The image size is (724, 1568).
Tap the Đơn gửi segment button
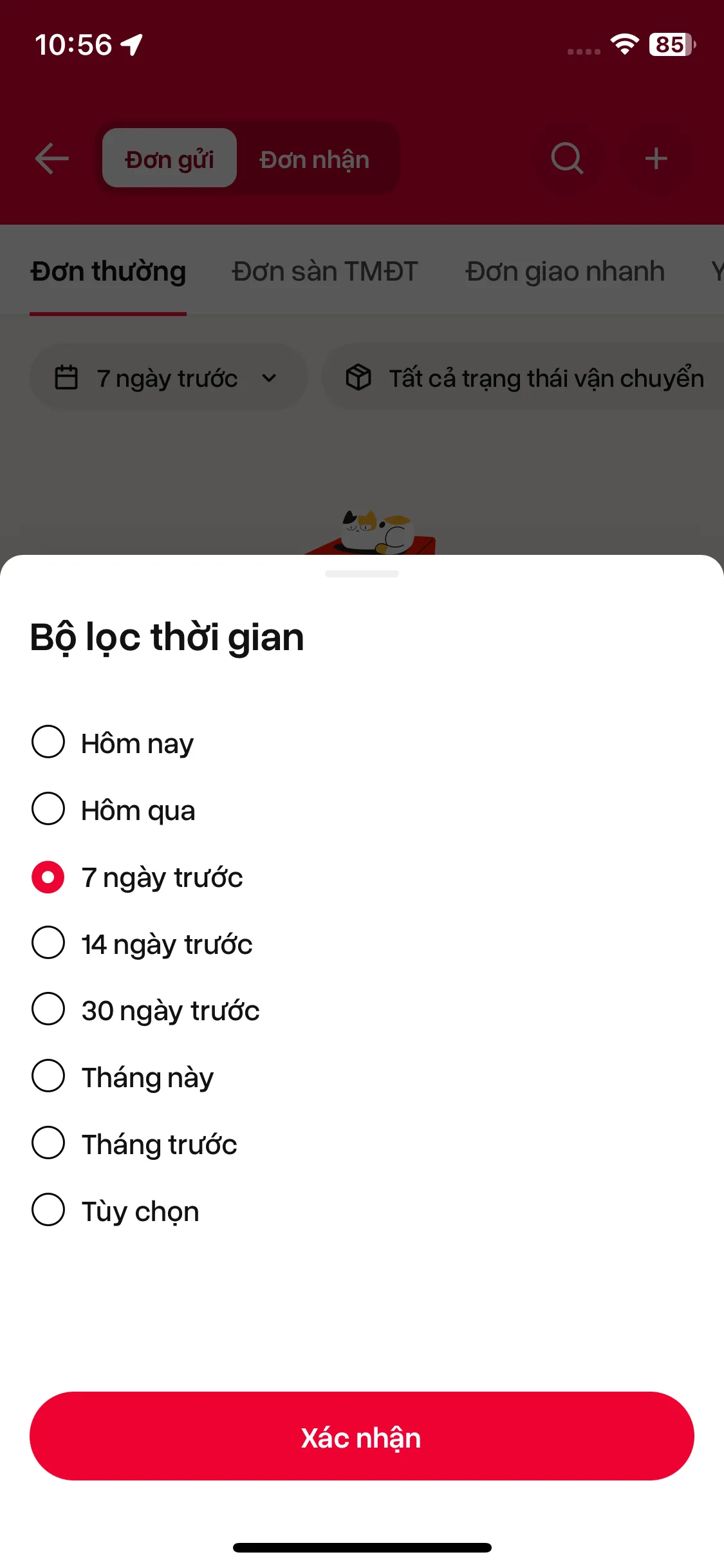pyautogui.click(x=169, y=159)
